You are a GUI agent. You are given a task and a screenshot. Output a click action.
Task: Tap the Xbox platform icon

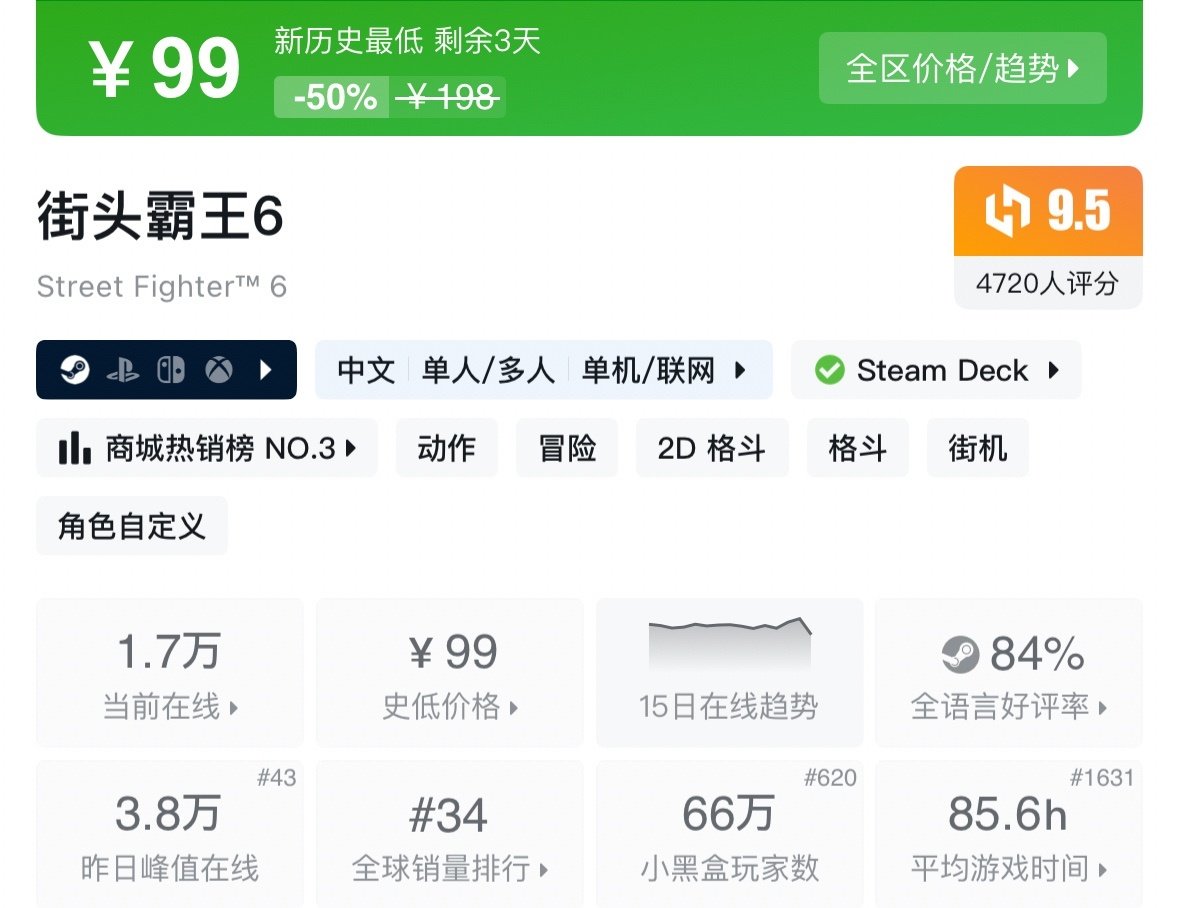219,370
